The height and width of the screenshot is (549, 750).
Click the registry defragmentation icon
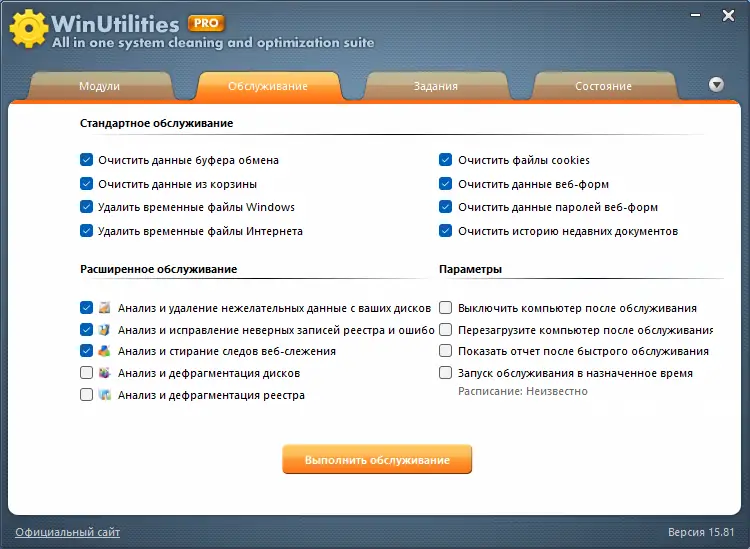104,395
